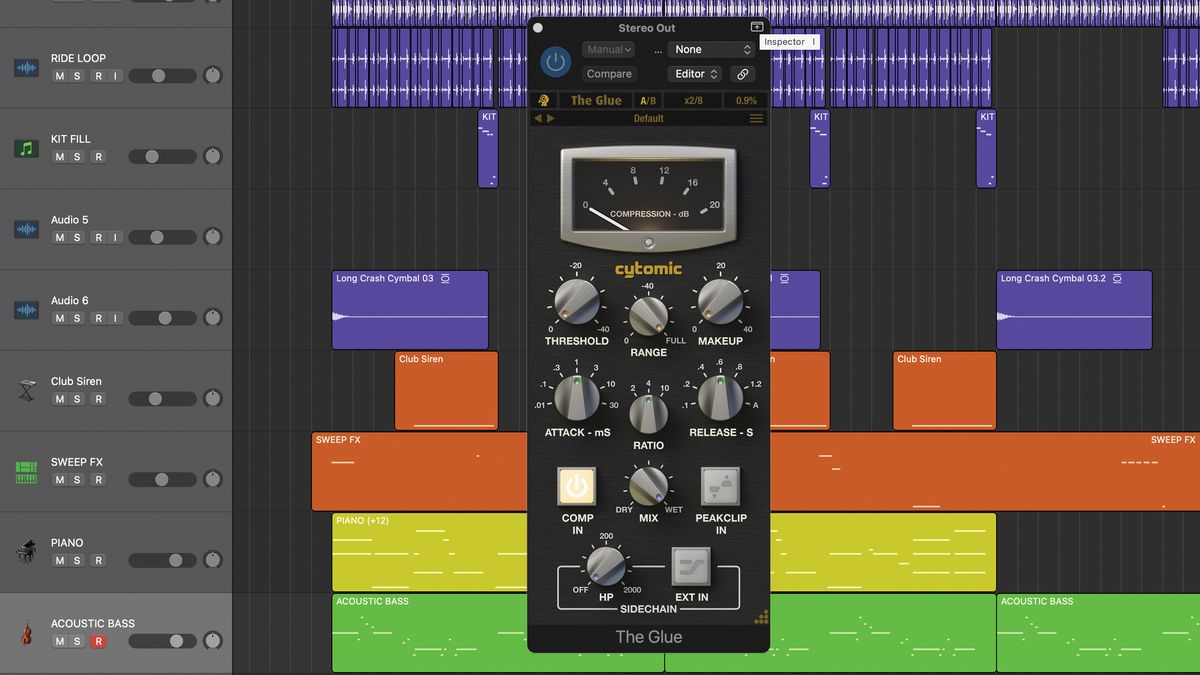Click the PIANO track pan knob
Screen dimensions: 1200x675
click(213, 560)
